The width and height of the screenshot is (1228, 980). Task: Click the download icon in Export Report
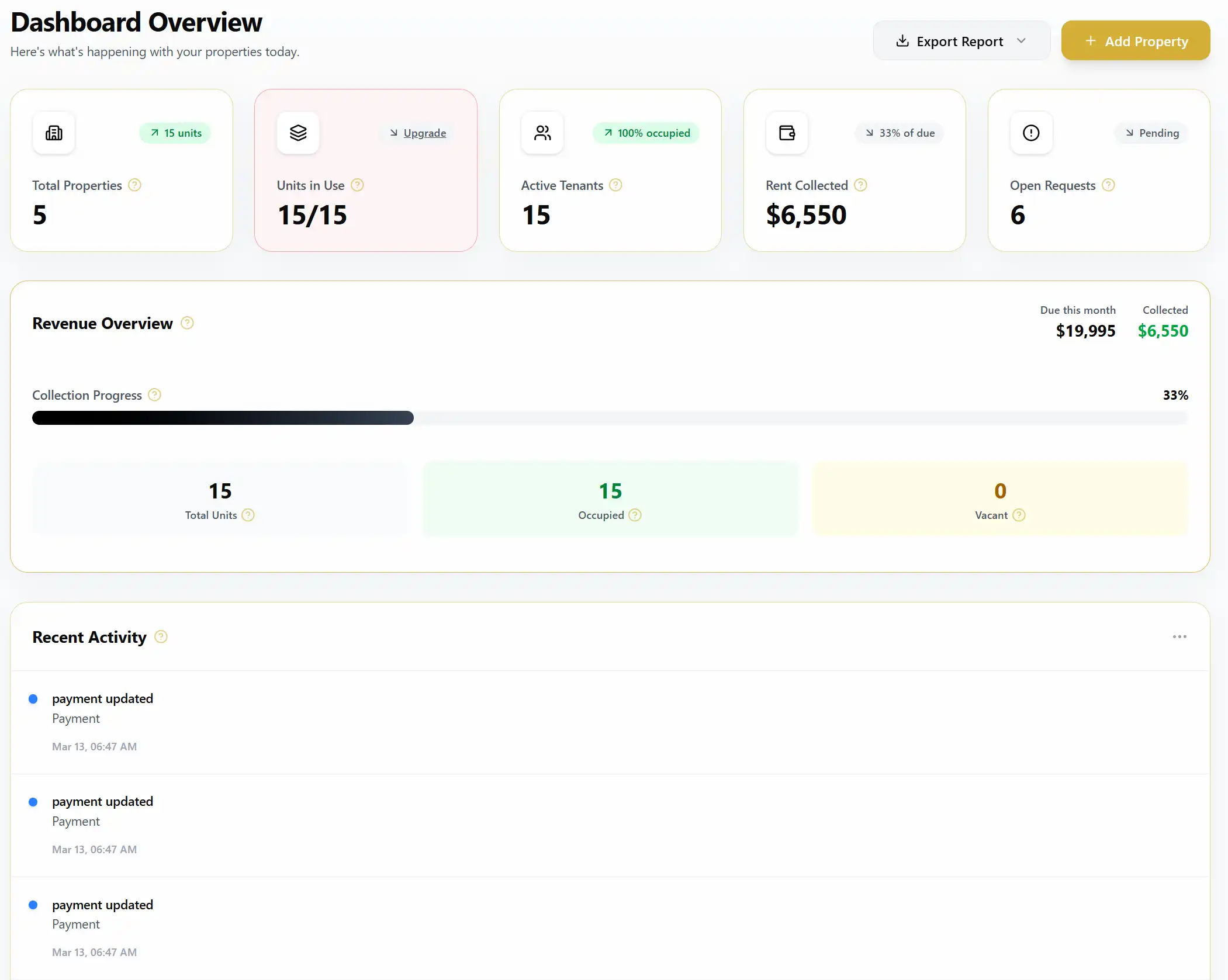pyautogui.click(x=901, y=40)
